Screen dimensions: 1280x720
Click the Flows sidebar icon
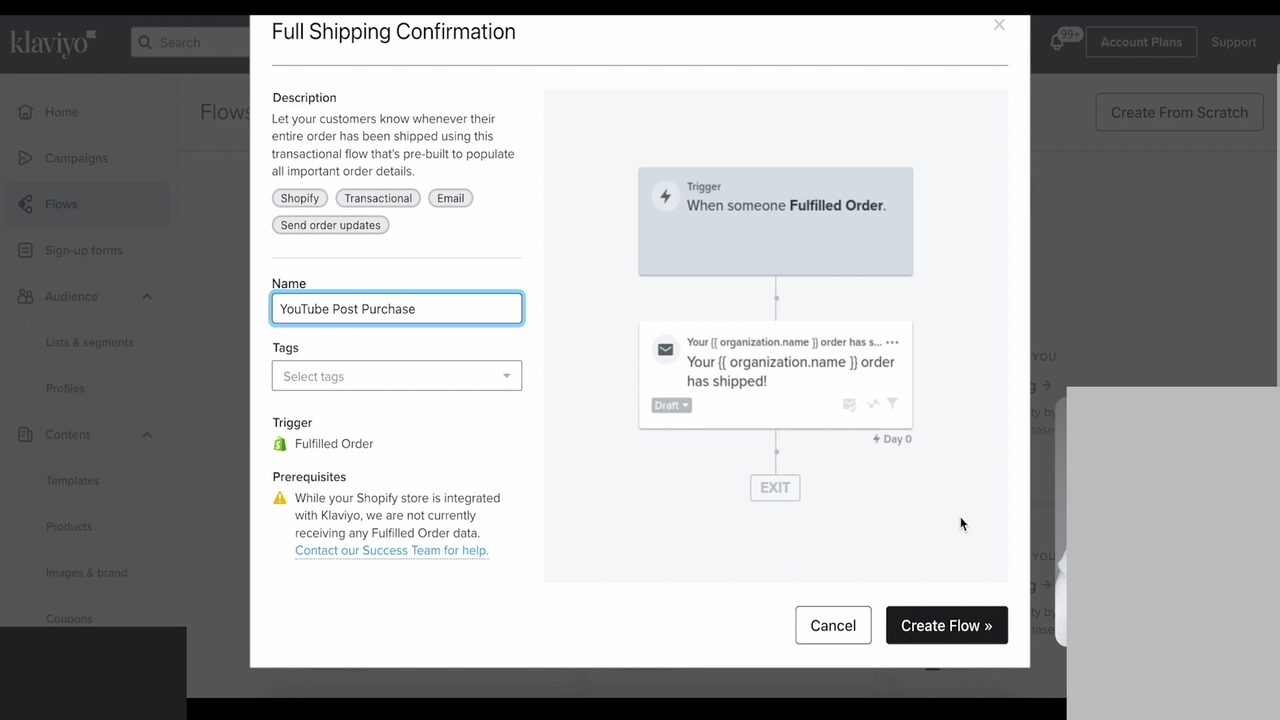25,204
